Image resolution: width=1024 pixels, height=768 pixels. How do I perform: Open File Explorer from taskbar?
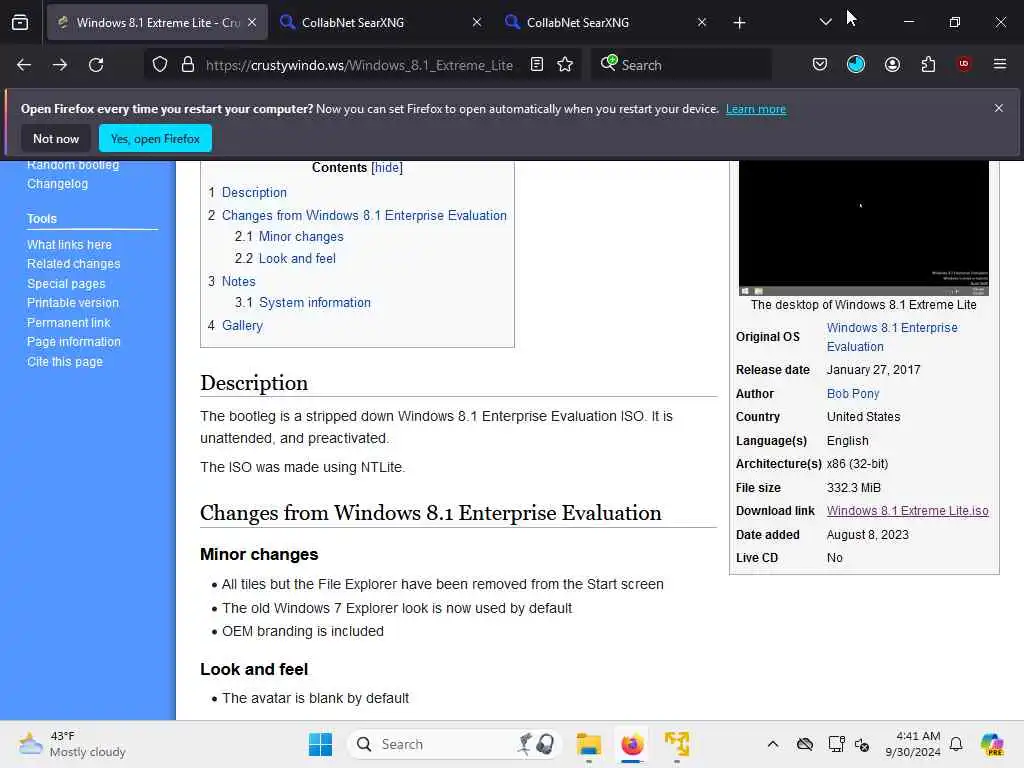pos(588,744)
